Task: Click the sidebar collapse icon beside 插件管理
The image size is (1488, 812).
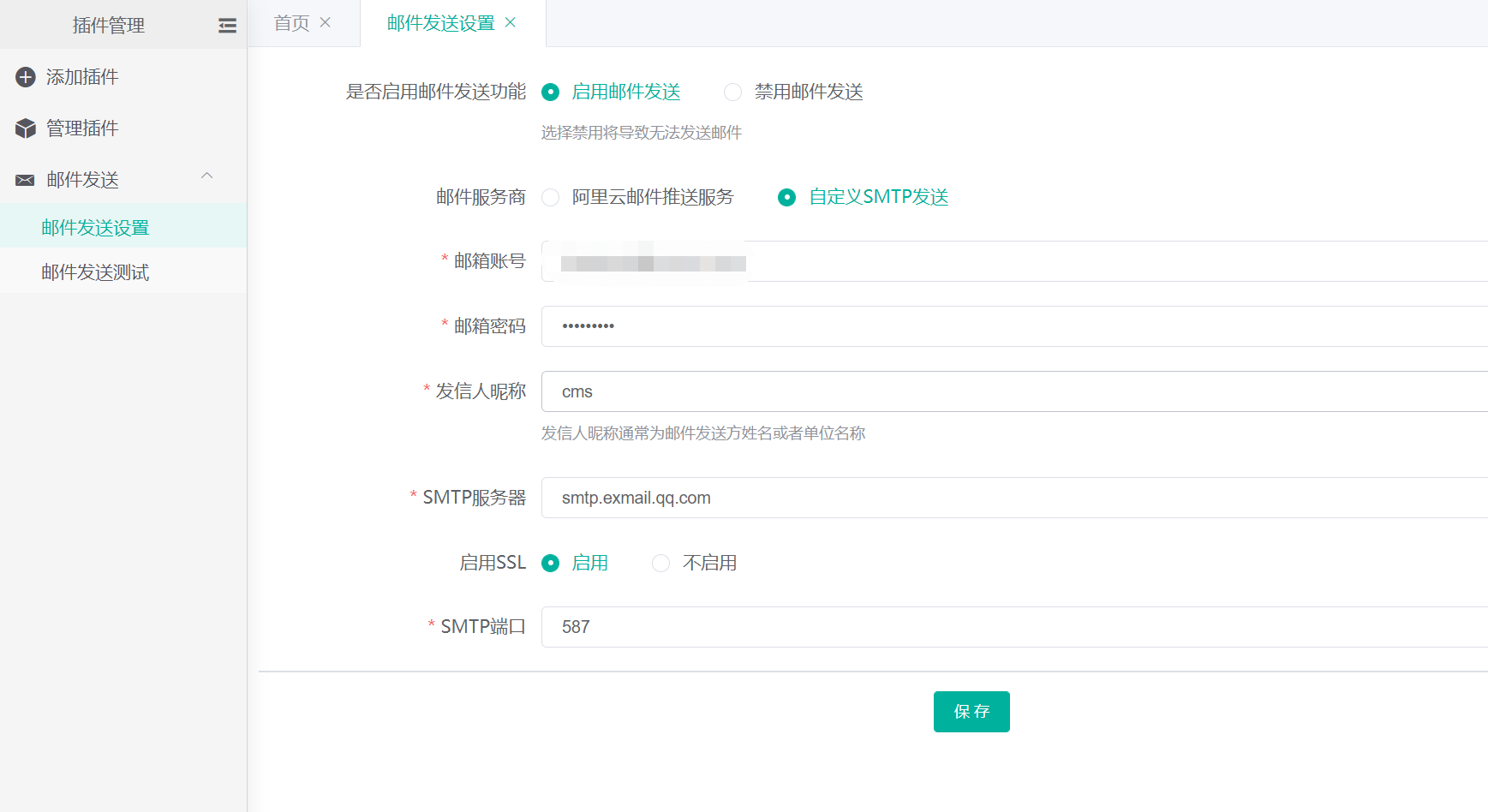Action: tap(227, 26)
